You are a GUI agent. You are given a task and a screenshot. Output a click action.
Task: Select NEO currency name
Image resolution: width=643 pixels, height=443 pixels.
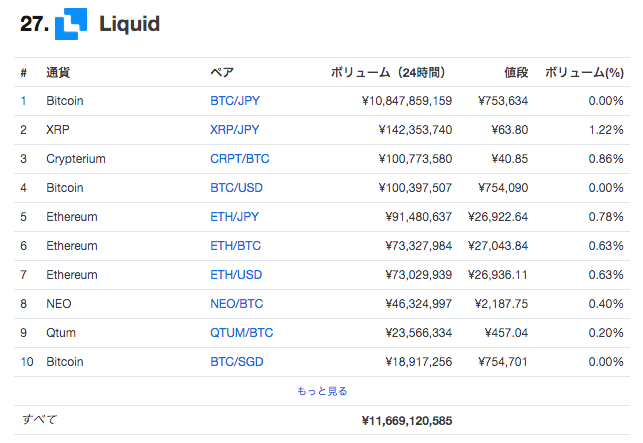[x=59, y=304]
